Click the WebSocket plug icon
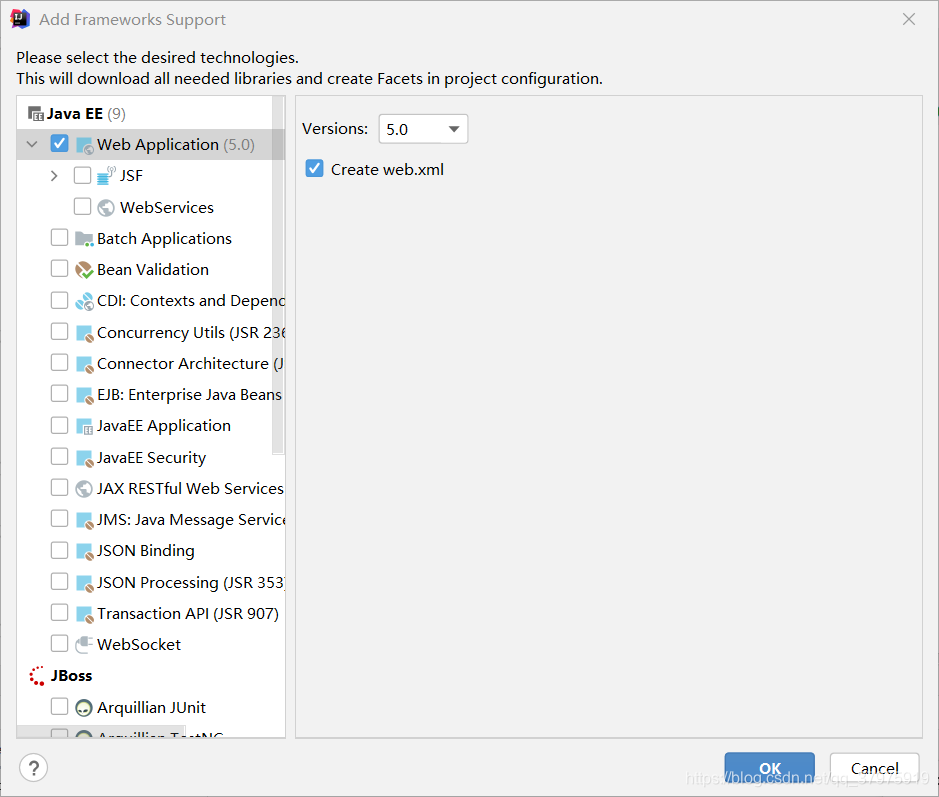This screenshot has height=797, width=939. click(84, 645)
